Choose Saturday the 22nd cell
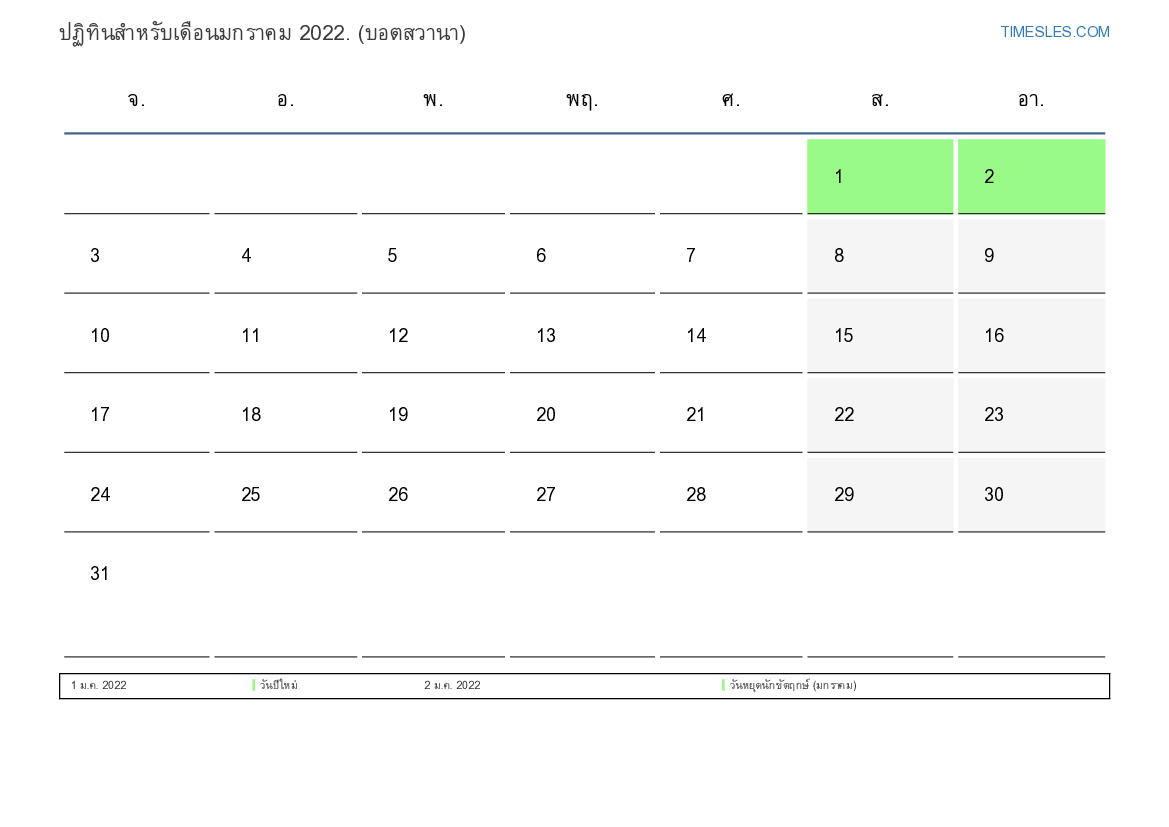Viewport: 1169px width, 827px height. [879, 415]
